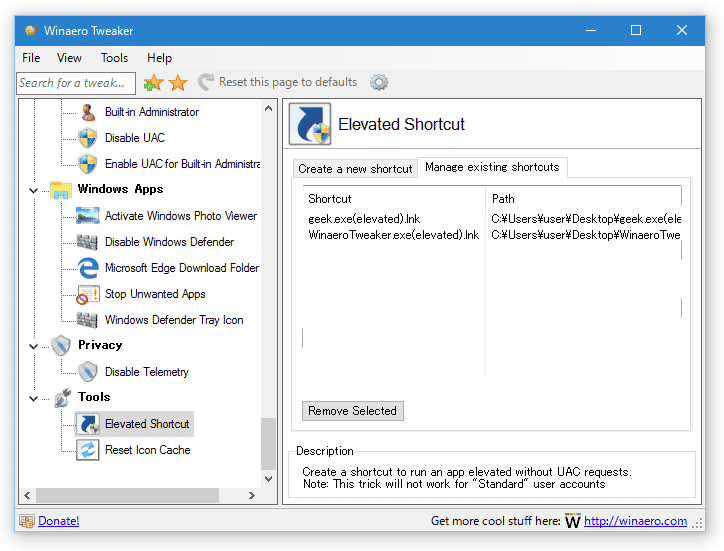Click the Remove Selected button
The height and width of the screenshot is (551, 724).
tap(353, 411)
